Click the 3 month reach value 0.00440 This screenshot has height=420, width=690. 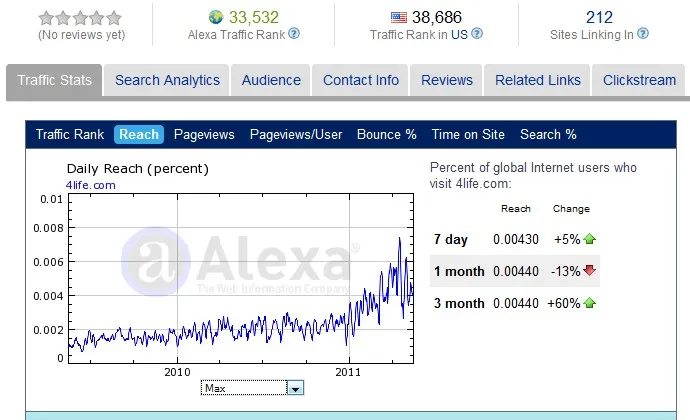click(516, 303)
